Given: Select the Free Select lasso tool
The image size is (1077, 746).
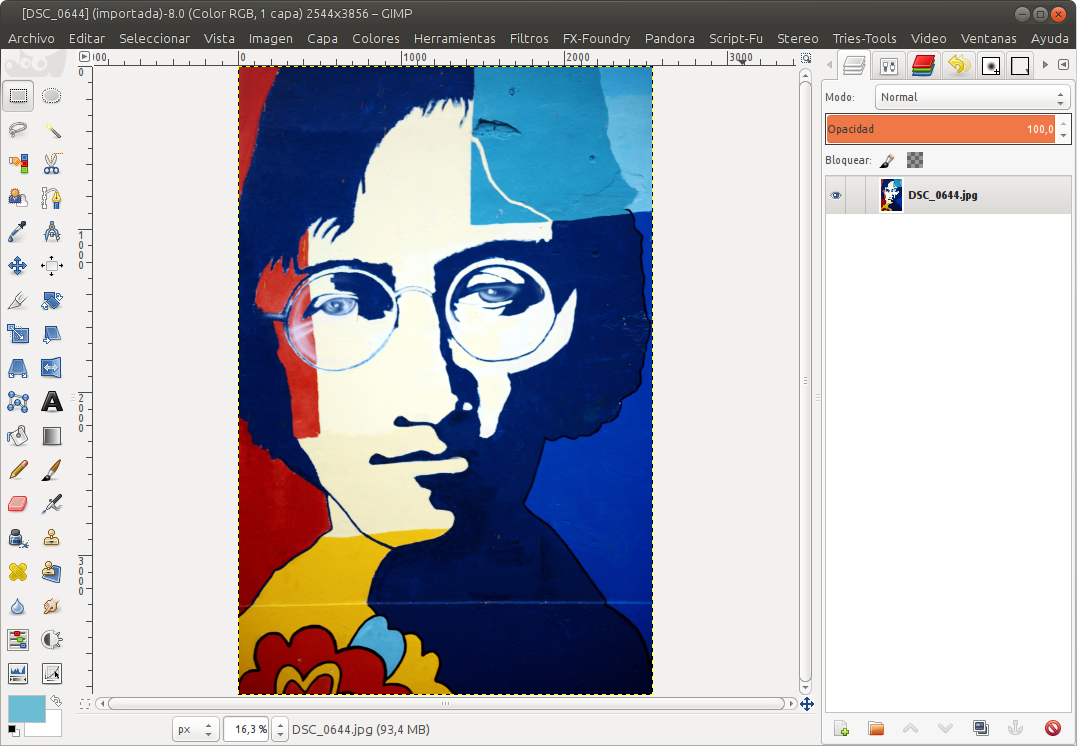Looking at the screenshot, I should [x=18, y=129].
